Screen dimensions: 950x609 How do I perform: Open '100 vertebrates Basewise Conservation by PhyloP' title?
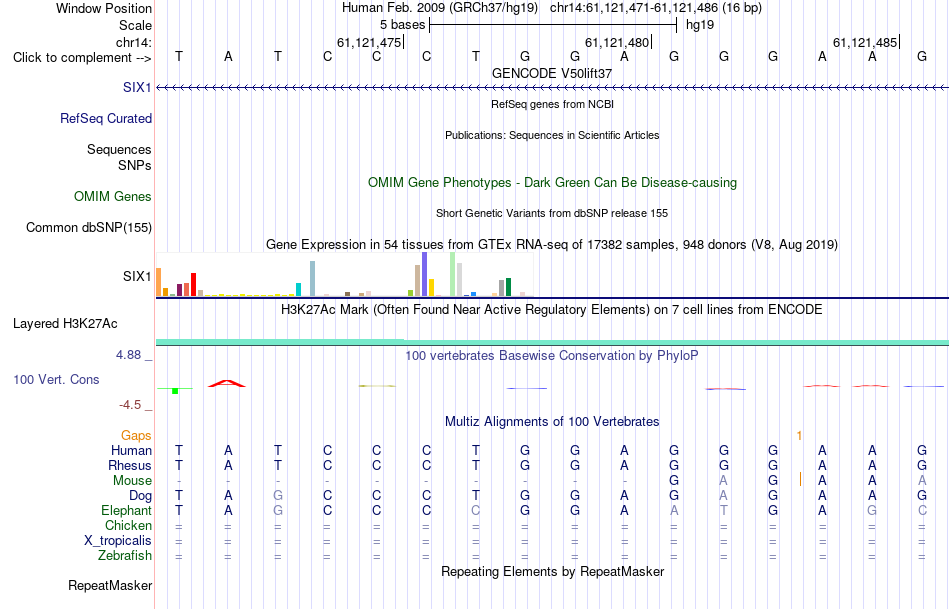click(552, 355)
